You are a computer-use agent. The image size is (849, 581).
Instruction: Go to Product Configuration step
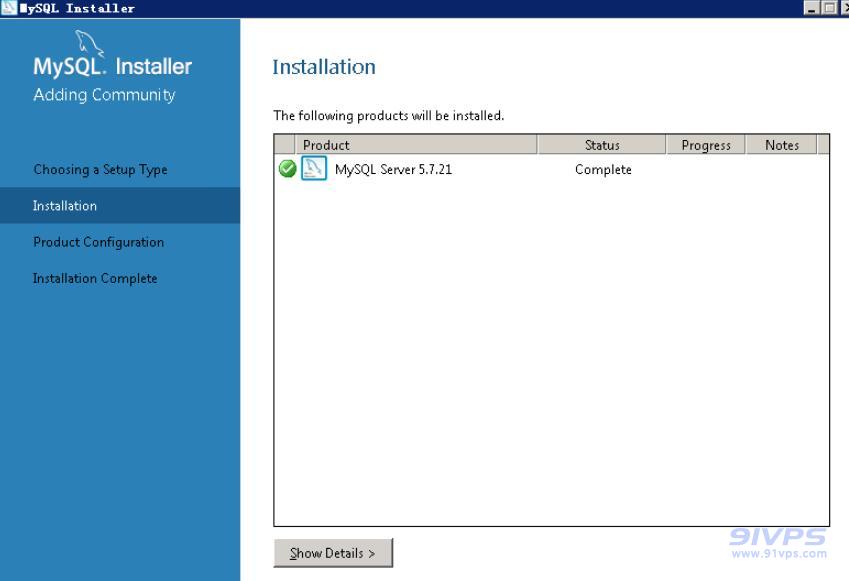[x=99, y=242]
